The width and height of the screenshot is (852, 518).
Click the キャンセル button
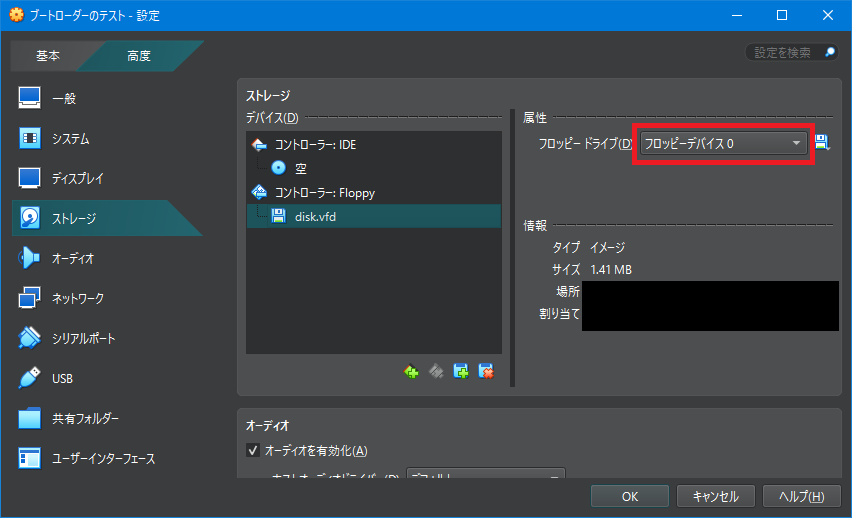(716, 496)
